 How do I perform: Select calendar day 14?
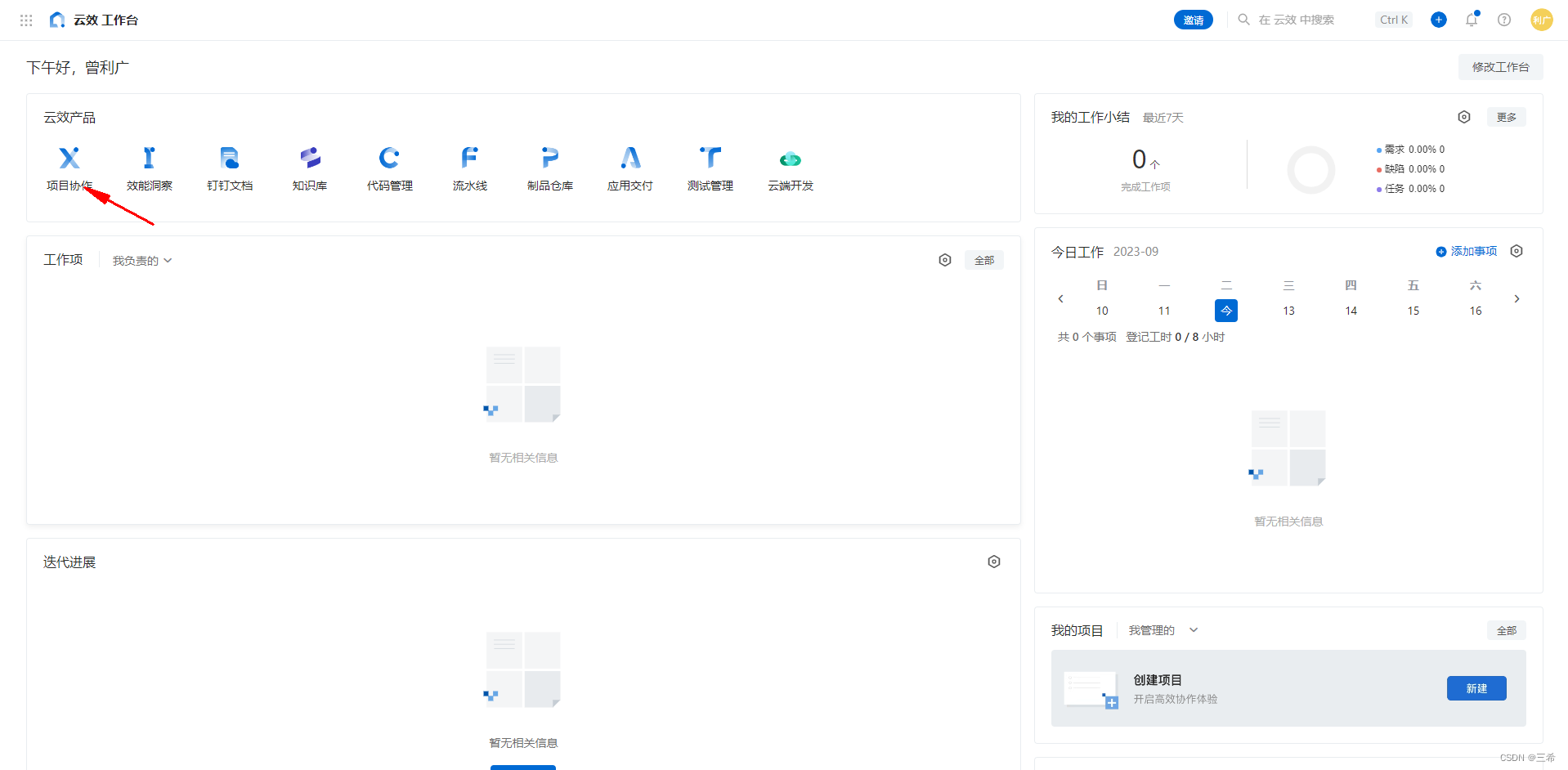tap(1351, 311)
